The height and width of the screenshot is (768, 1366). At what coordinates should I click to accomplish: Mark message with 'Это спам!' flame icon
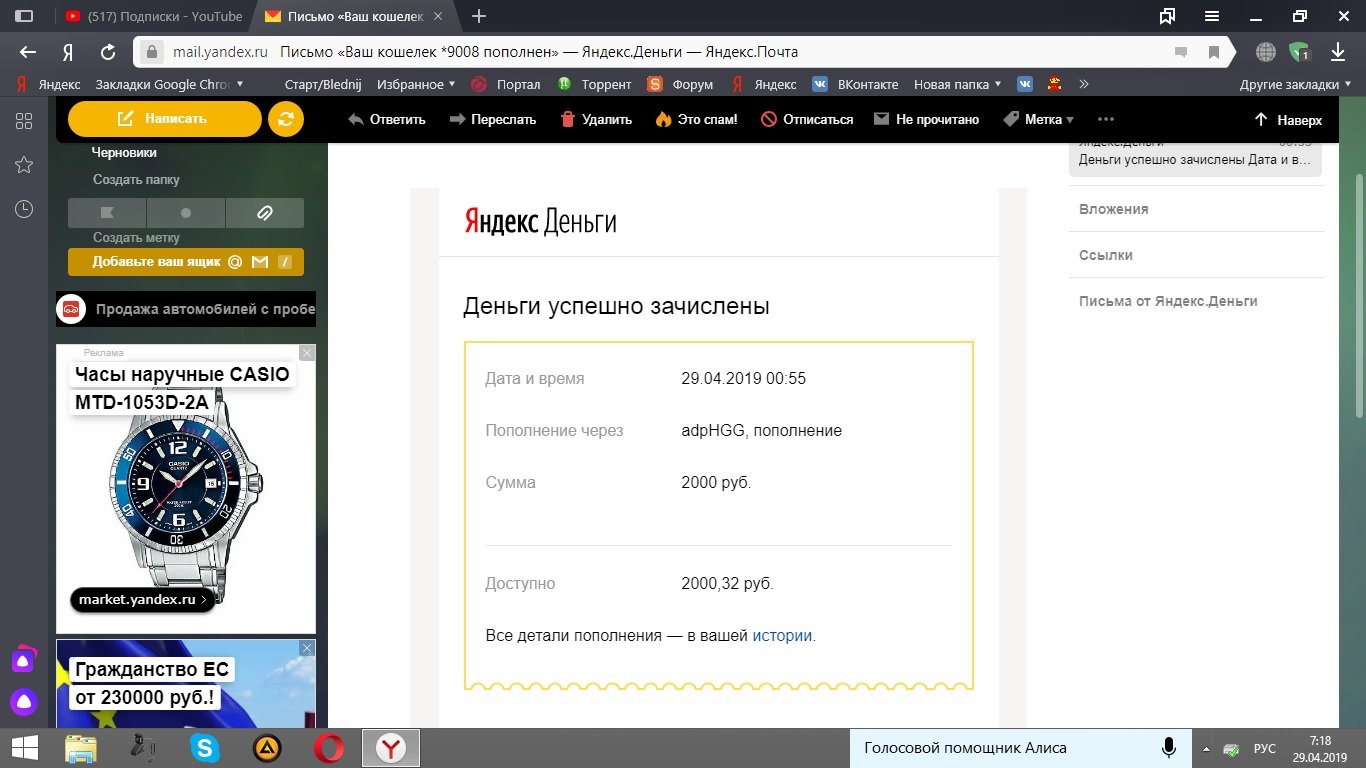coord(663,119)
